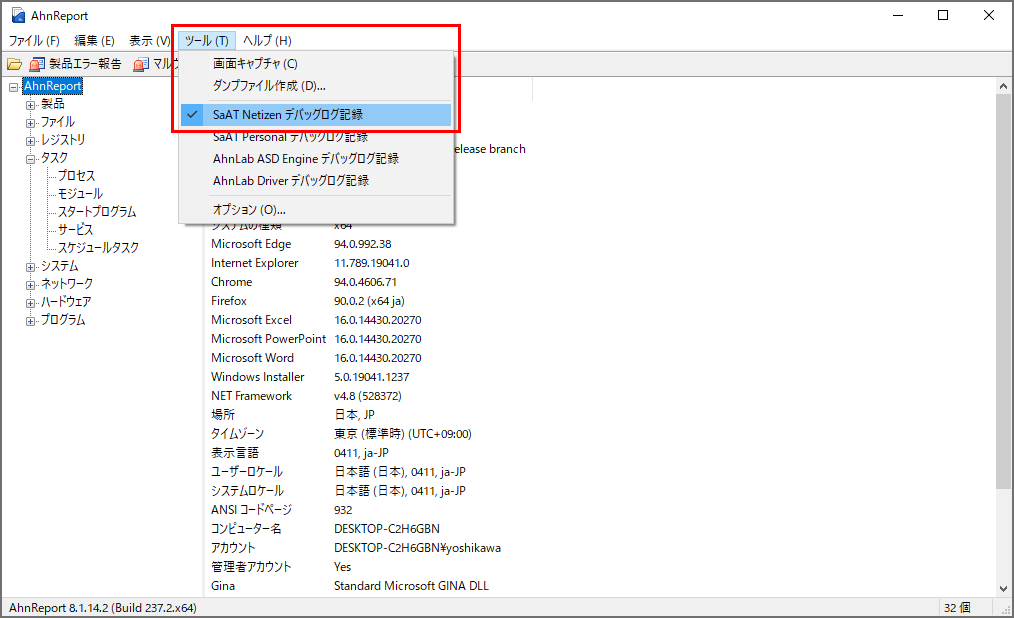This screenshot has height=618, width=1014.
Task: Select the AhnReport root tree item
Action: click(x=53, y=86)
